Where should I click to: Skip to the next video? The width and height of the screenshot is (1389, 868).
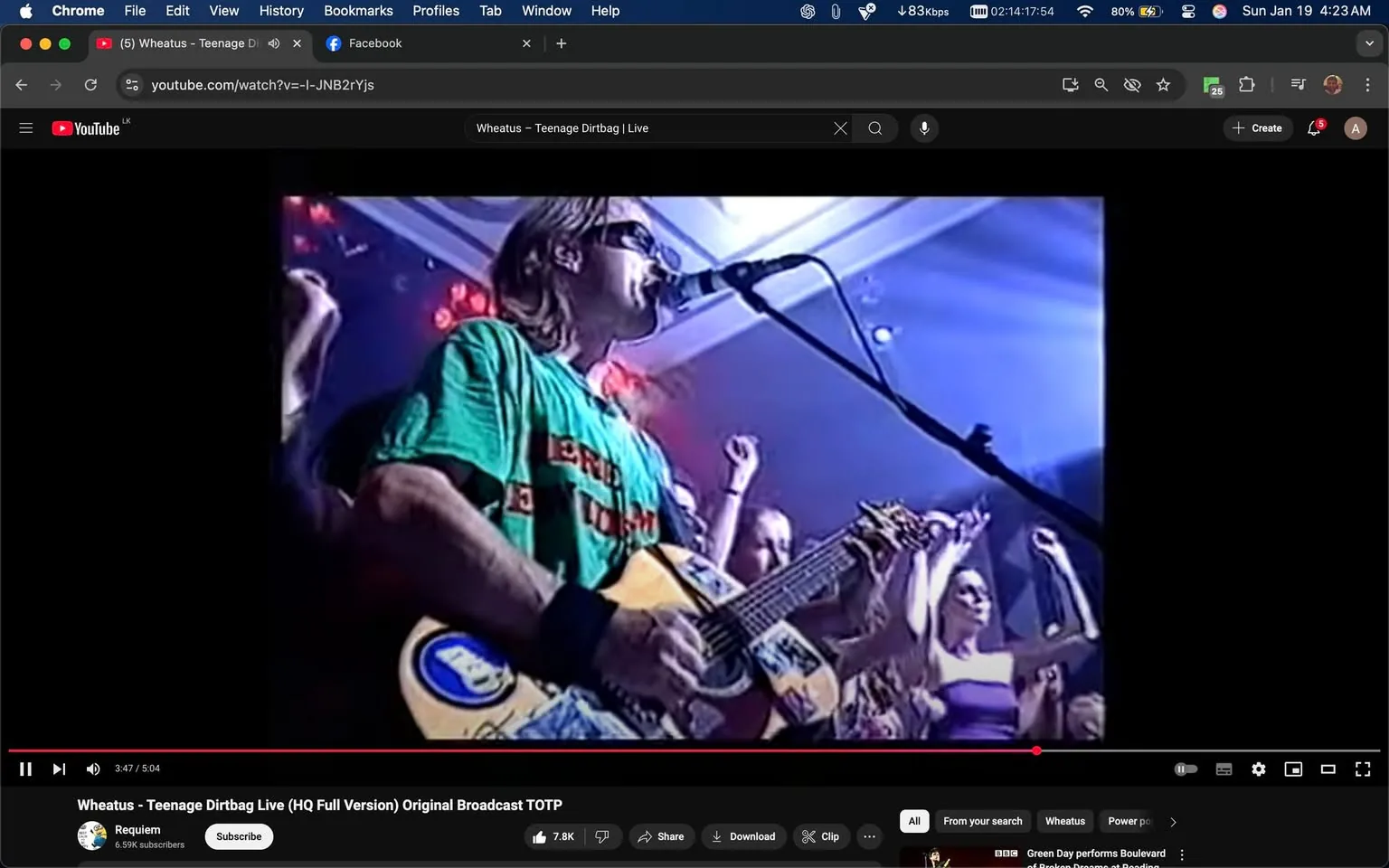pyautogui.click(x=59, y=769)
